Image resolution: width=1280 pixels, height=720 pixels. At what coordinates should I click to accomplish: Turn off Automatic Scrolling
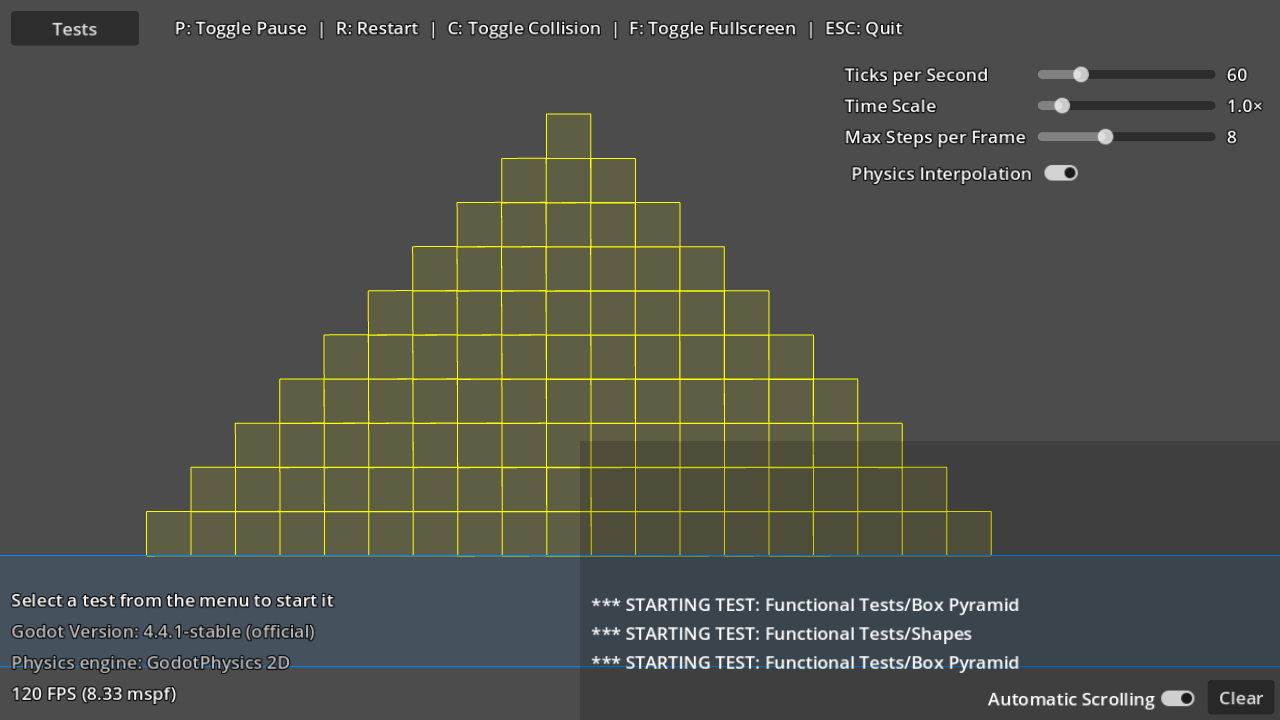[1177, 698]
